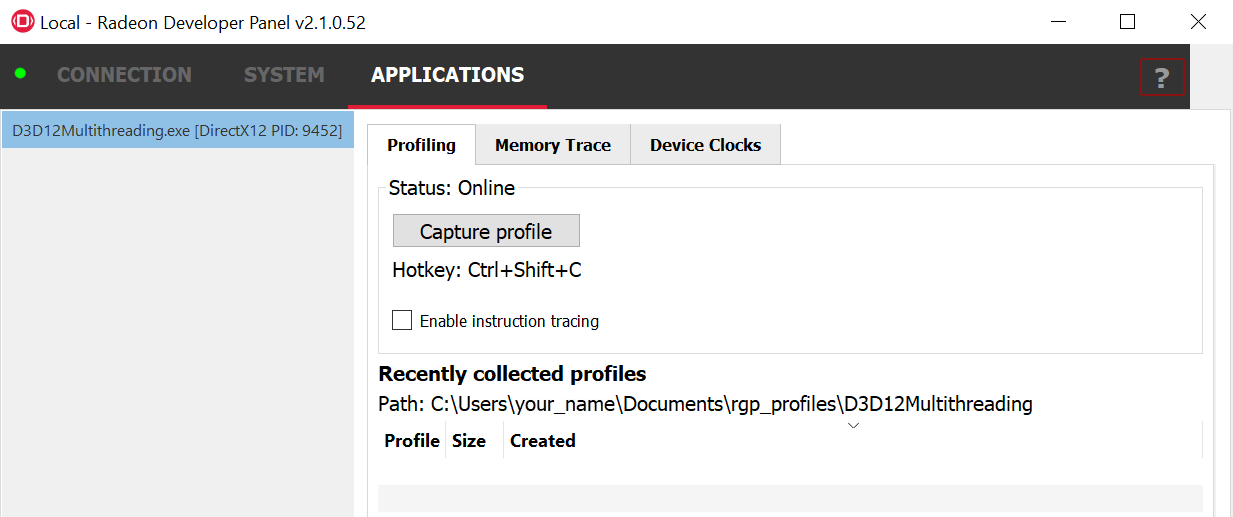Open help via question mark icon

tap(1161, 77)
